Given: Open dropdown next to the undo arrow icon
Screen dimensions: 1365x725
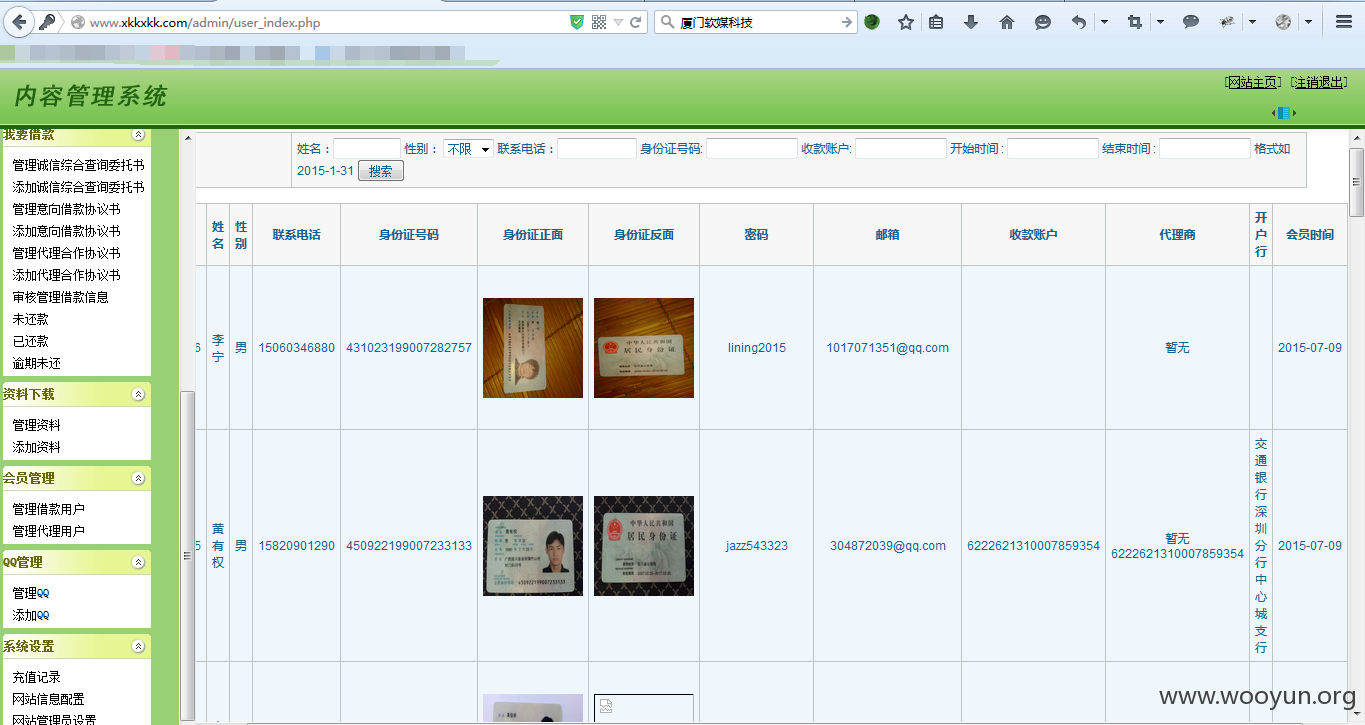Looking at the screenshot, I should [1105, 22].
